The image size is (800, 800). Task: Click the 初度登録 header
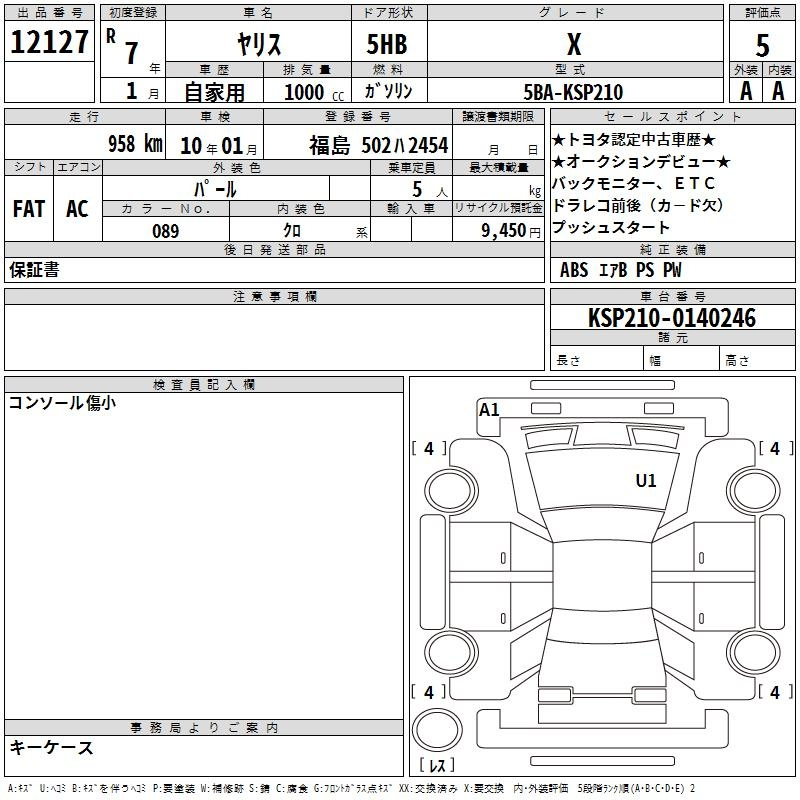tap(133, 13)
